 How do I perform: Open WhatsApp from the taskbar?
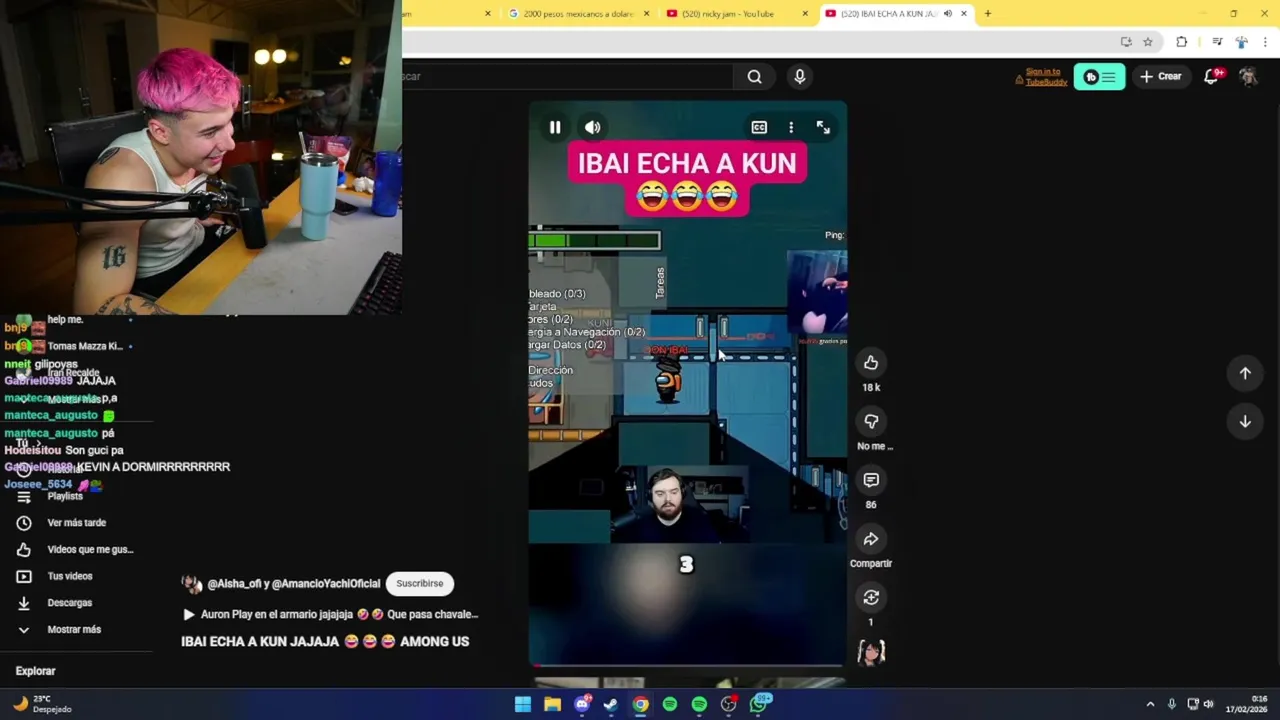[759, 704]
